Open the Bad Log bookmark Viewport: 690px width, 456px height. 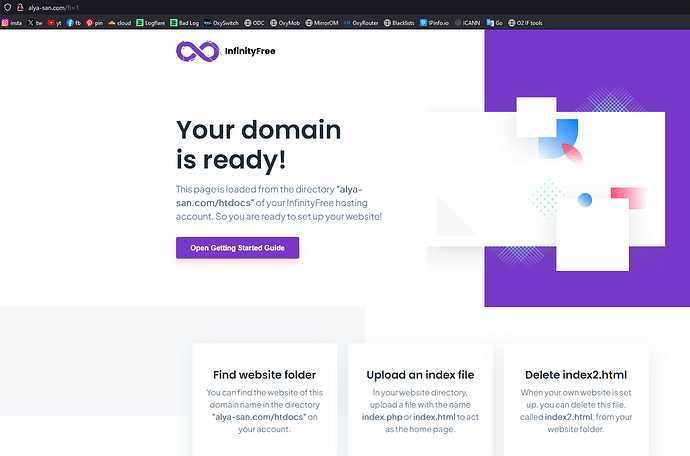pos(184,23)
